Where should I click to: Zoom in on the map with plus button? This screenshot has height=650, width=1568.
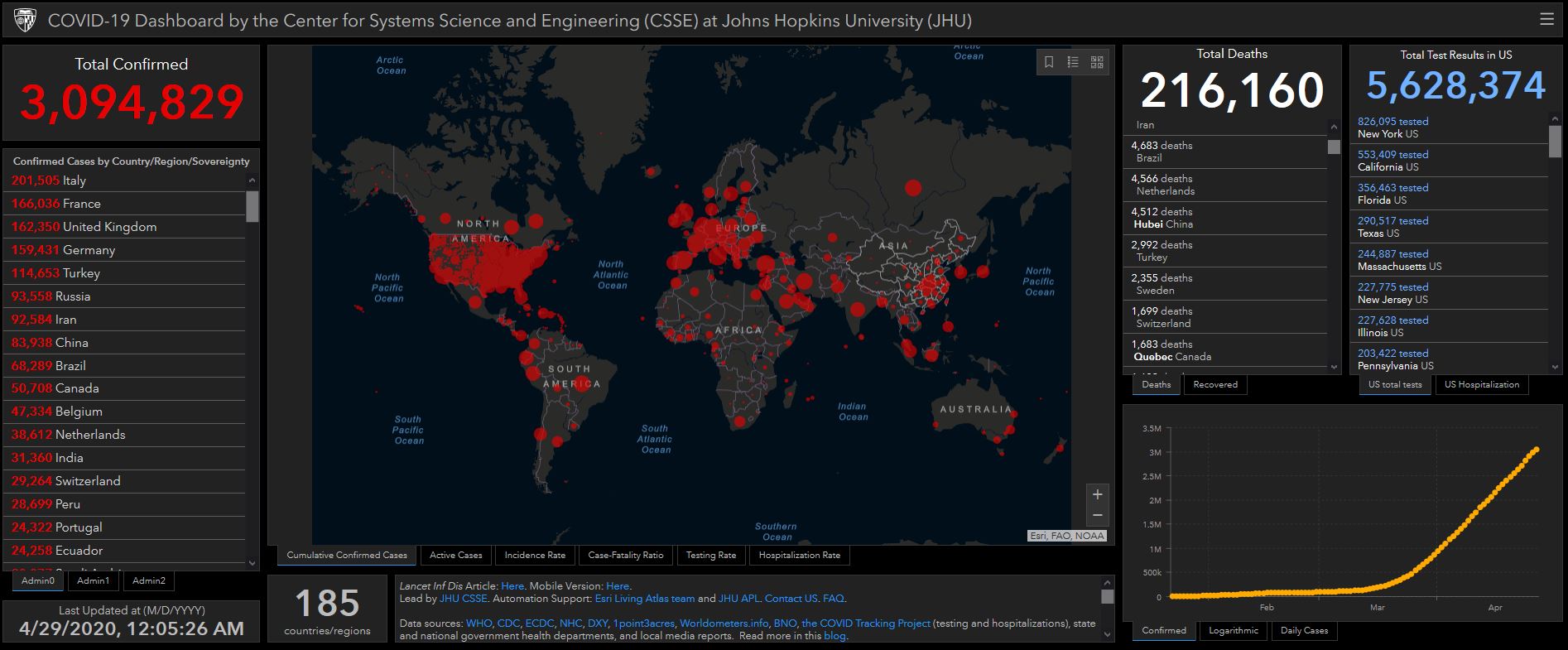tap(1097, 494)
